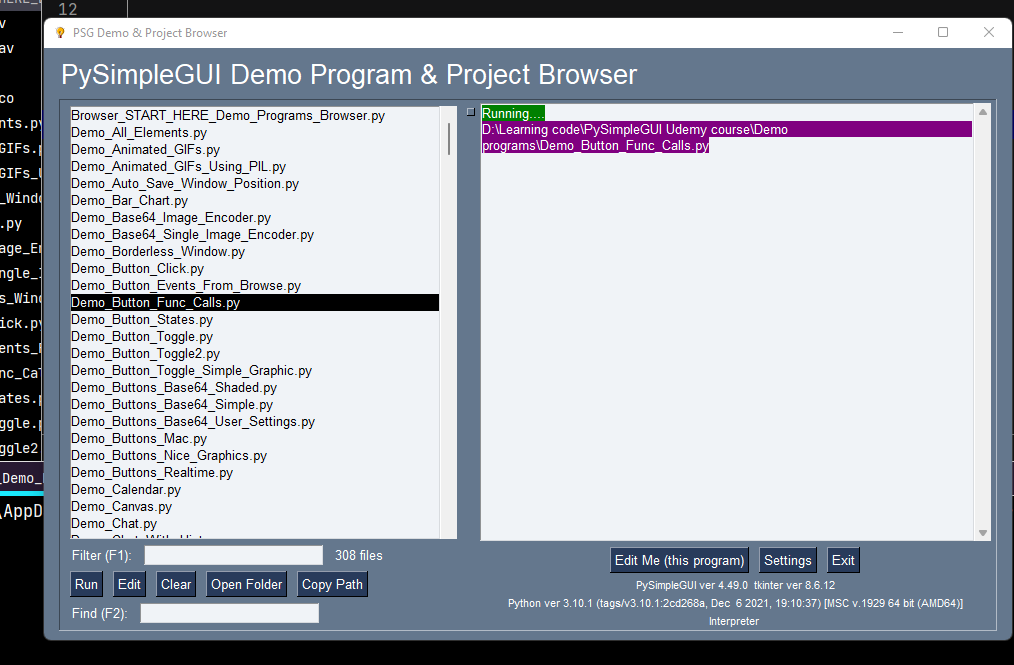Click the Interpreter label
Viewport: 1014px width, 665px height.
point(734,621)
